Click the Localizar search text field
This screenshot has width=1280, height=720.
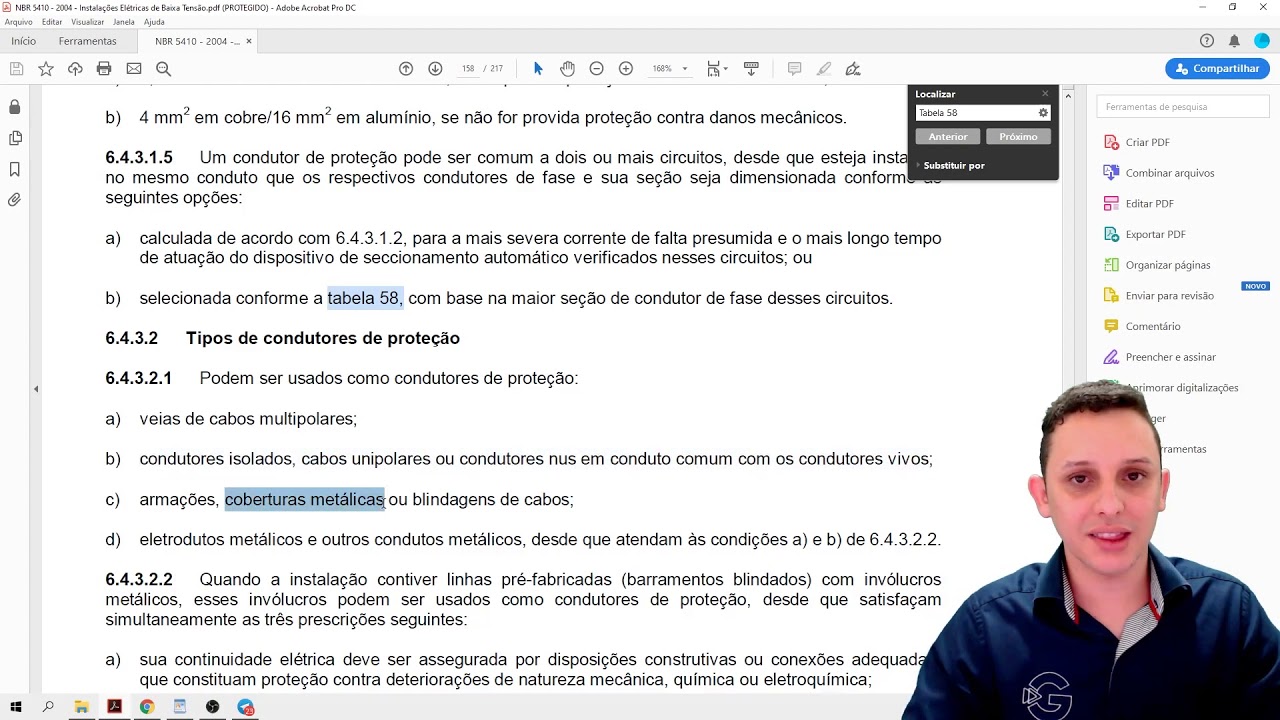[x=976, y=113]
